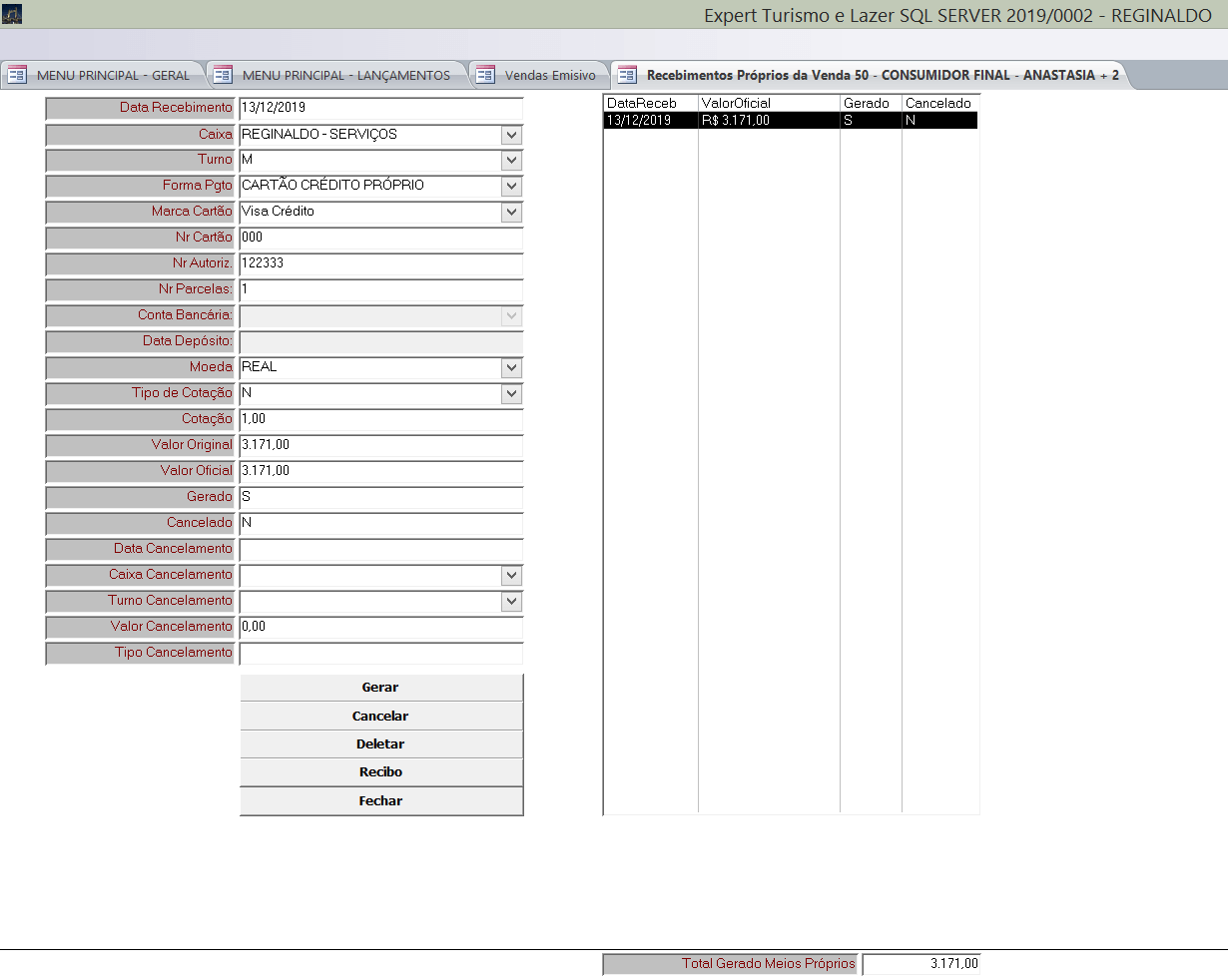Expand the Moeda dropdown
The image size is (1228, 980).
tap(511, 368)
